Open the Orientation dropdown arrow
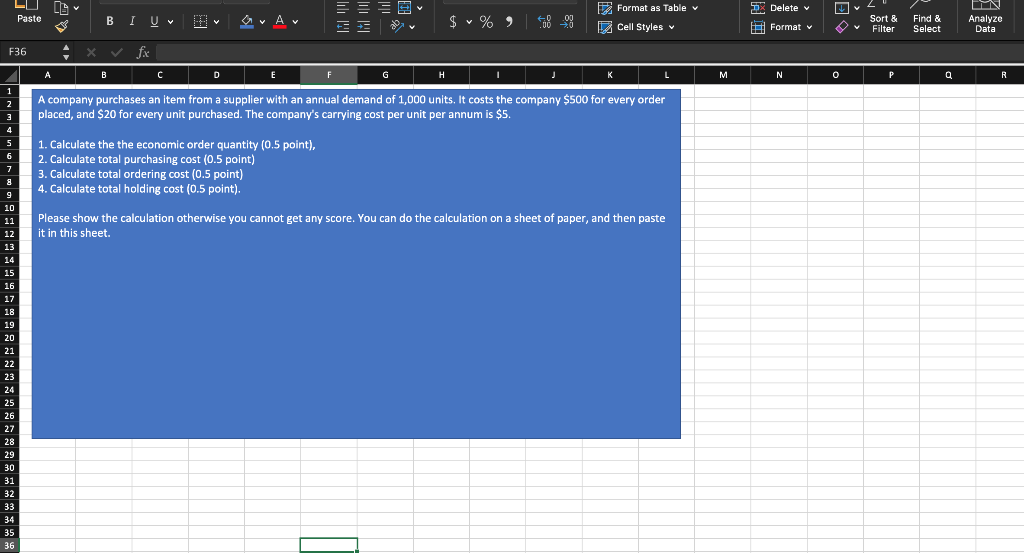Viewport: 1024px width, 553px height. (412, 27)
